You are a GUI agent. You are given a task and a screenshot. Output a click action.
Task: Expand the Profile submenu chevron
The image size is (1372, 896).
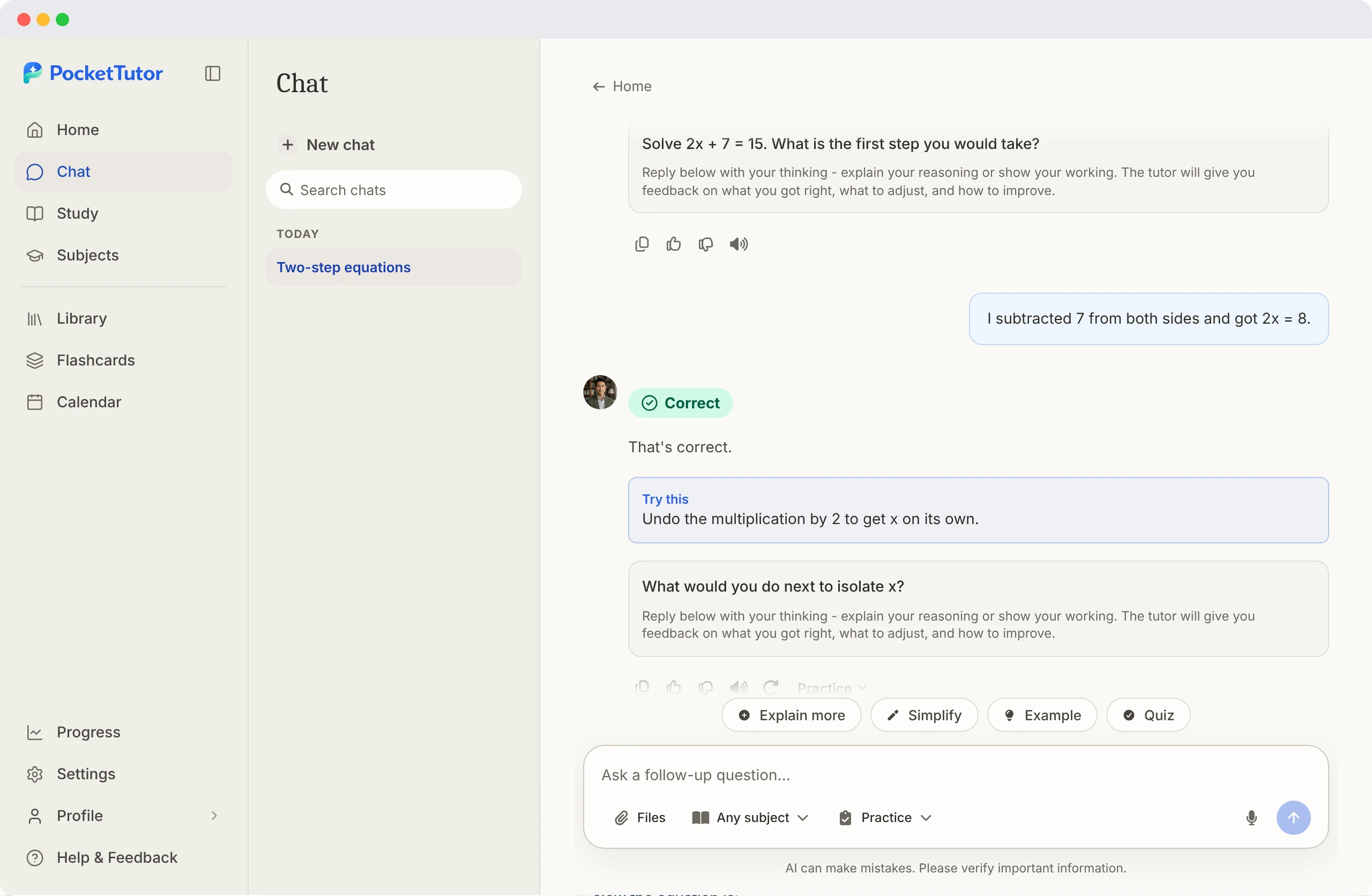(214, 815)
